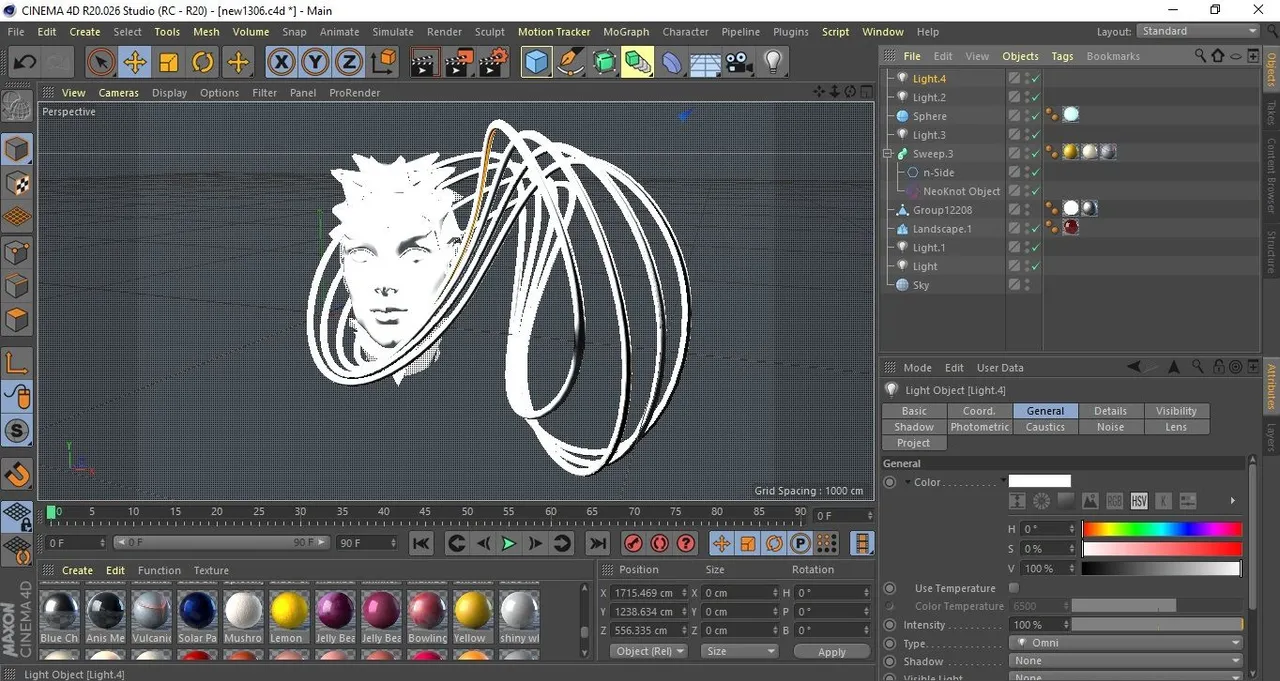The image size is (1280, 681).
Task: Click the Record Active Objects button
Action: (x=633, y=543)
